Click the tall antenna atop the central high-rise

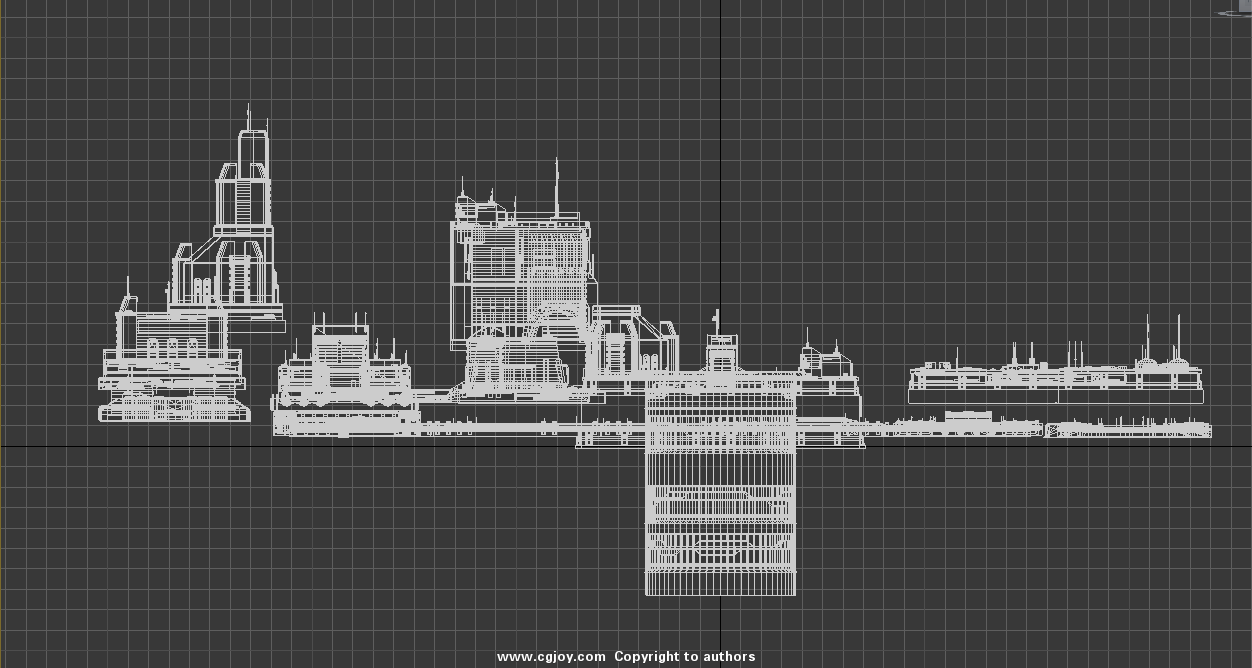(557, 186)
